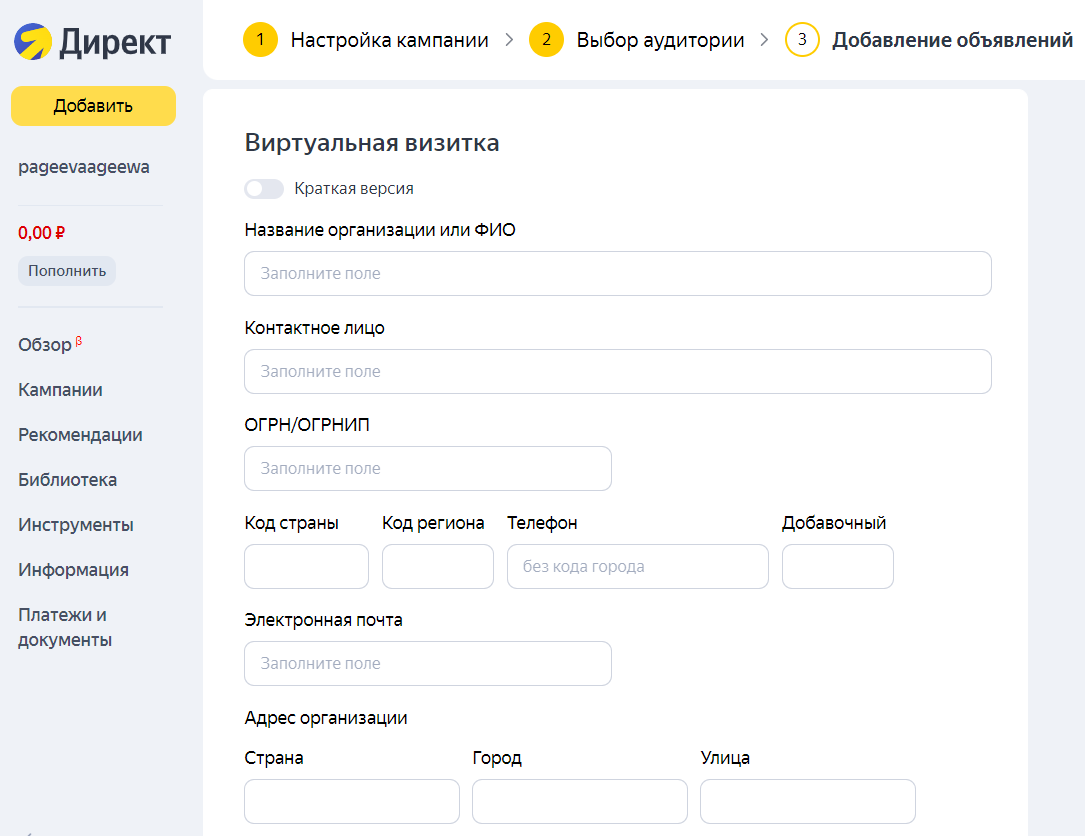
Task: Focus the Название организации или ФИО field
Action: tap(618, 273)
